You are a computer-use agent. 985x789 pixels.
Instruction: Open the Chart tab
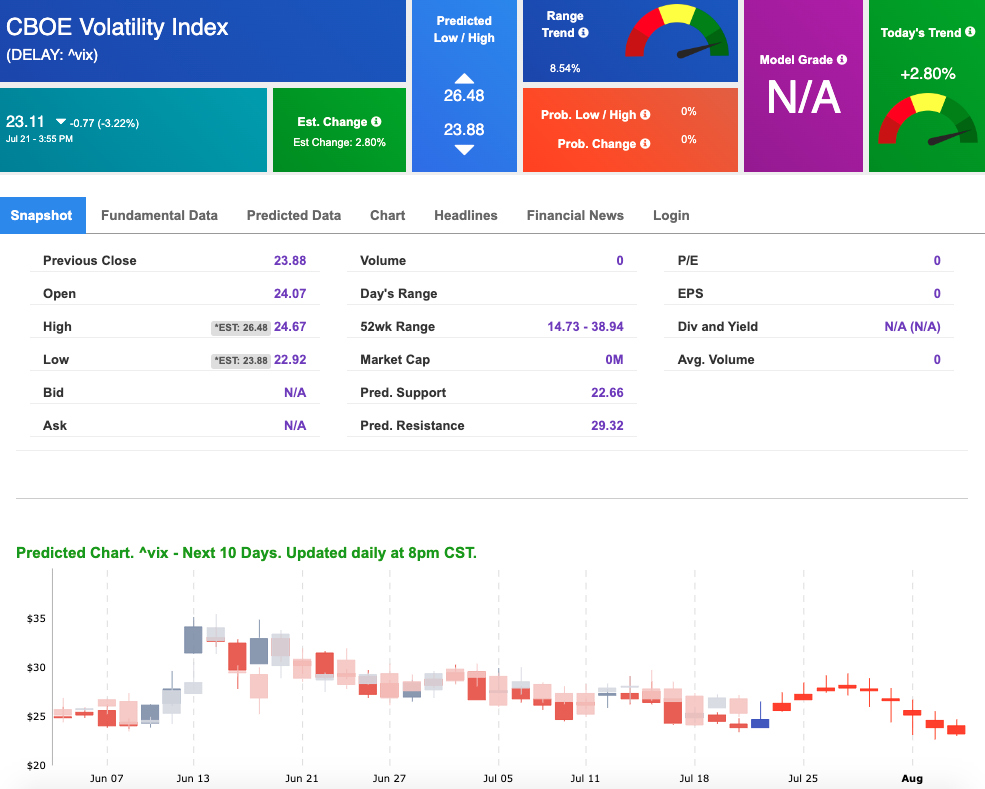click(x=387, y=215)
